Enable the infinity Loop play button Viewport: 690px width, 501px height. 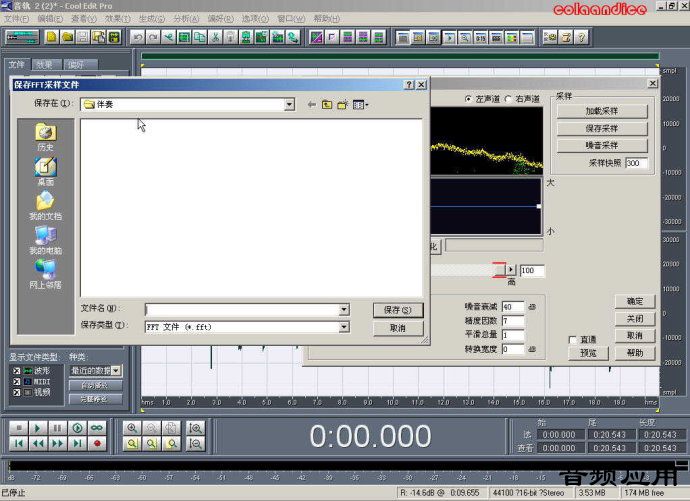click(97, 428)
